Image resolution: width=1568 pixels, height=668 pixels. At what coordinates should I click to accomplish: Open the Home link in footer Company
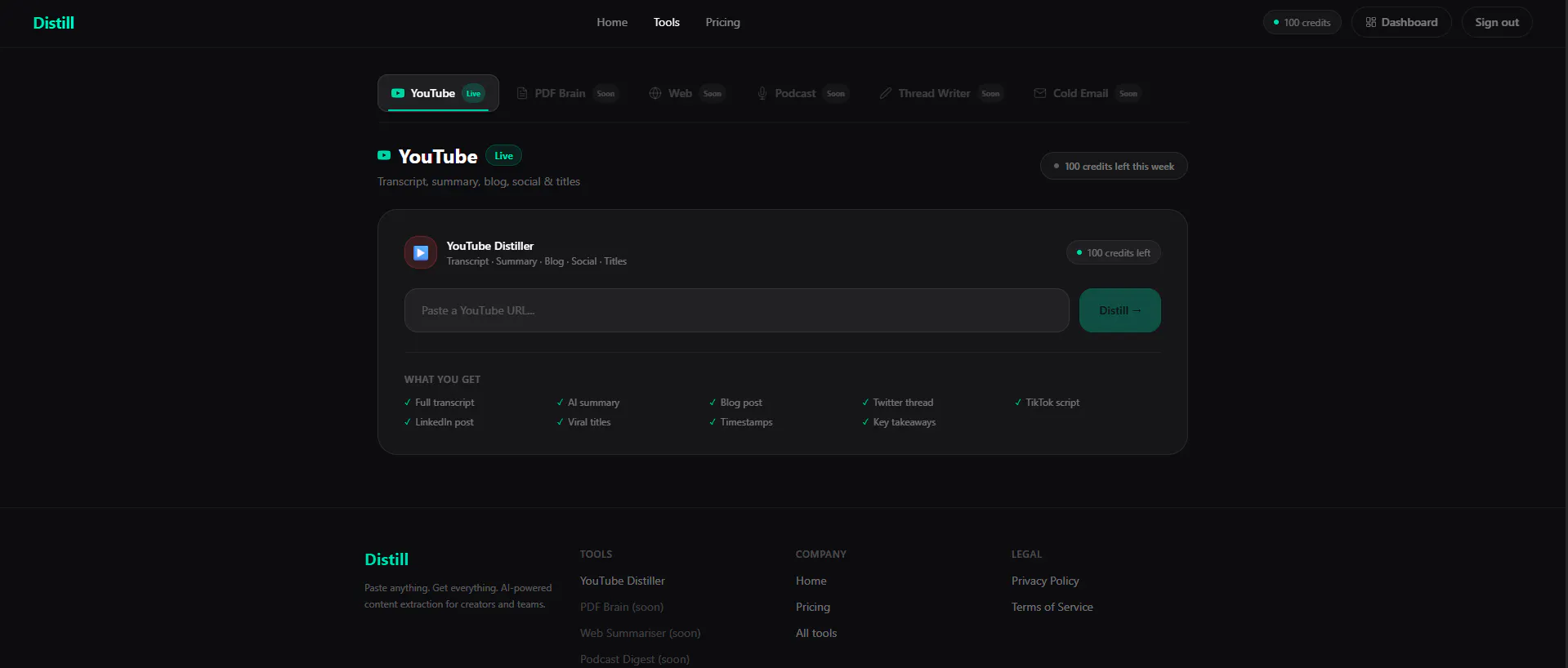click(811, 581)
